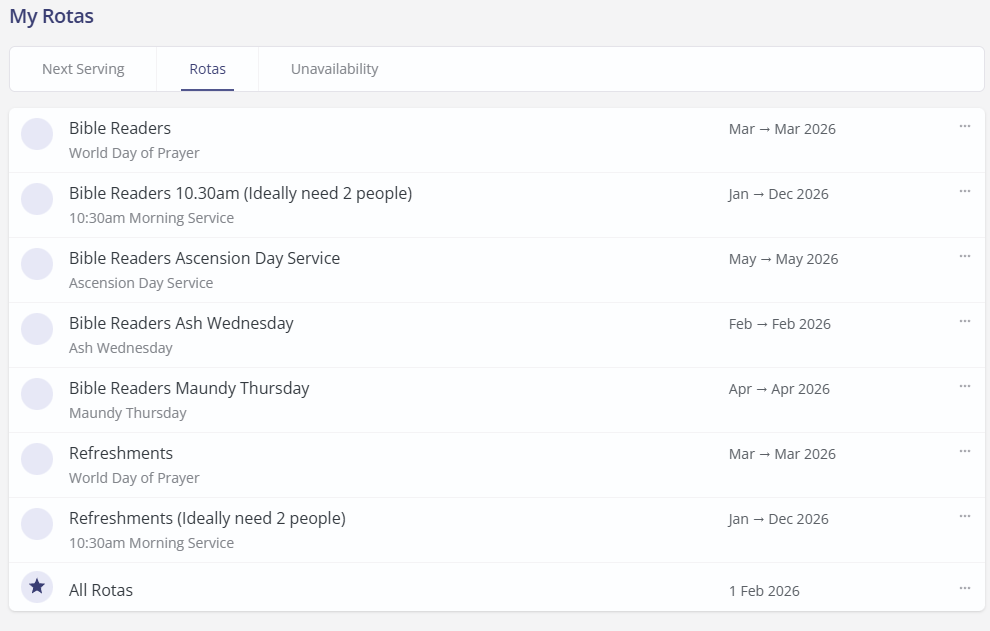Click the My Rotas page heading

[x=52, y=16]
